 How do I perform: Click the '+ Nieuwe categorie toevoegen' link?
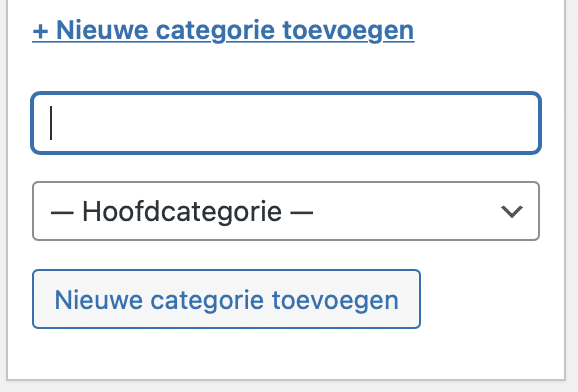click(x=223, y=31)
